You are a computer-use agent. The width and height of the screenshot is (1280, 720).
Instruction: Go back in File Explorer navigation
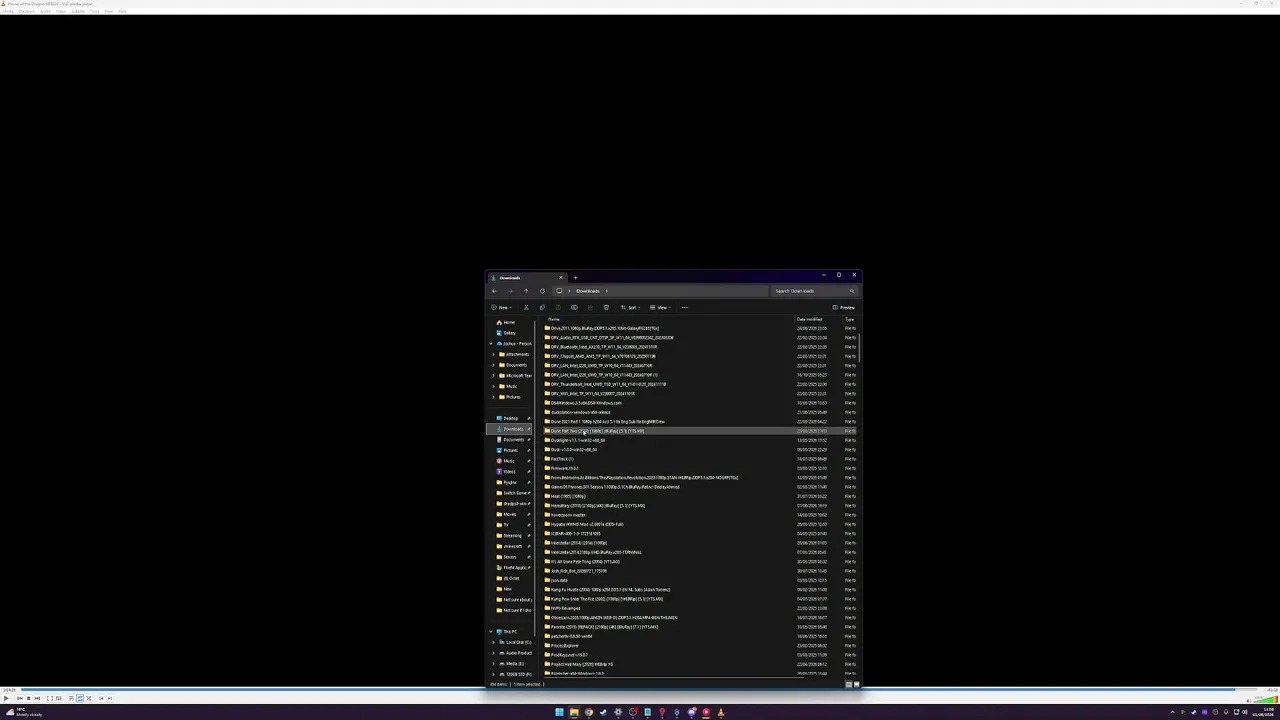(x=493, y=291)
